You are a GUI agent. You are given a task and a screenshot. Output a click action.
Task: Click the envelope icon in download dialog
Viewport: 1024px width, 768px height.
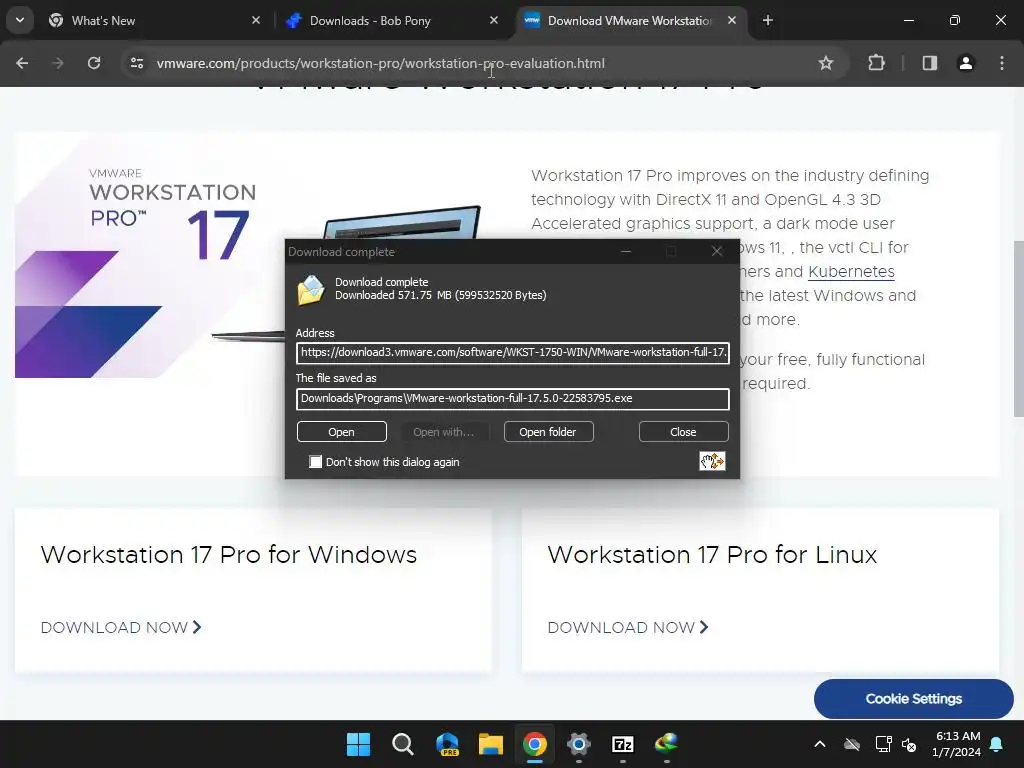[311, 290]
